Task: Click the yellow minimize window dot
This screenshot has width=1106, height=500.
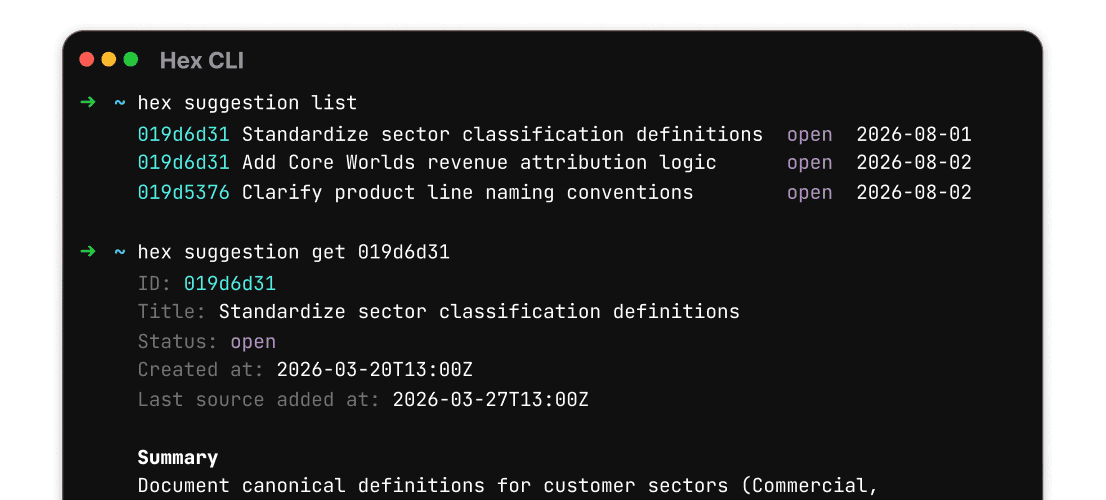Action: point(109,59)
